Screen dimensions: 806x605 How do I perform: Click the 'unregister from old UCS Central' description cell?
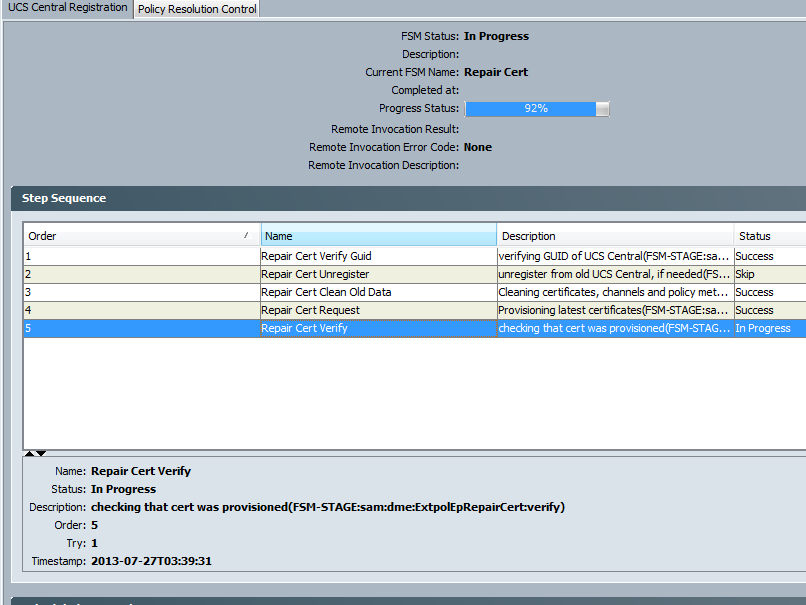(x=615, y=274)
